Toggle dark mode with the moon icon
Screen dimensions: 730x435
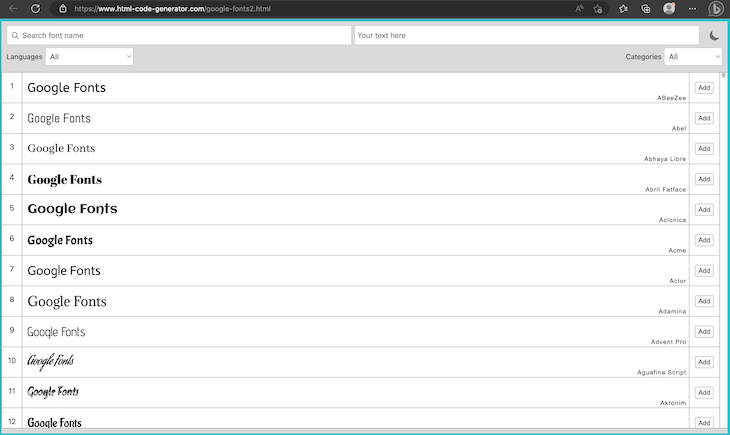click(x=714, y=36)
